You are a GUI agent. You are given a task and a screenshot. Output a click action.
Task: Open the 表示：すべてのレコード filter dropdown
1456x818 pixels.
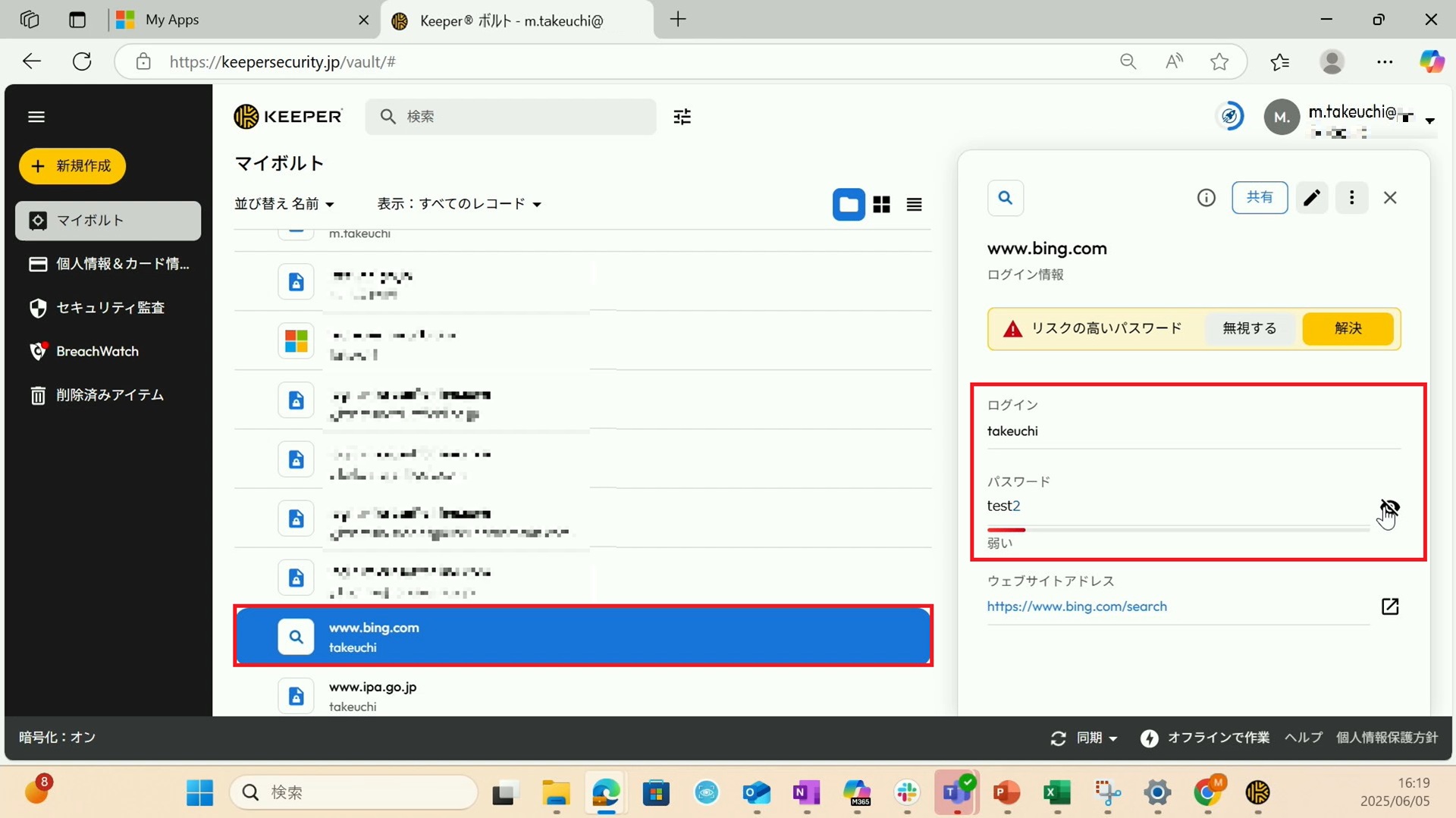tap(459, 204)
